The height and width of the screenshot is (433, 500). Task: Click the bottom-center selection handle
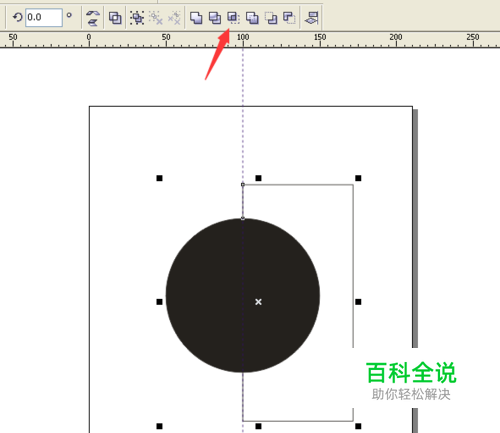(x=258, y=426)
